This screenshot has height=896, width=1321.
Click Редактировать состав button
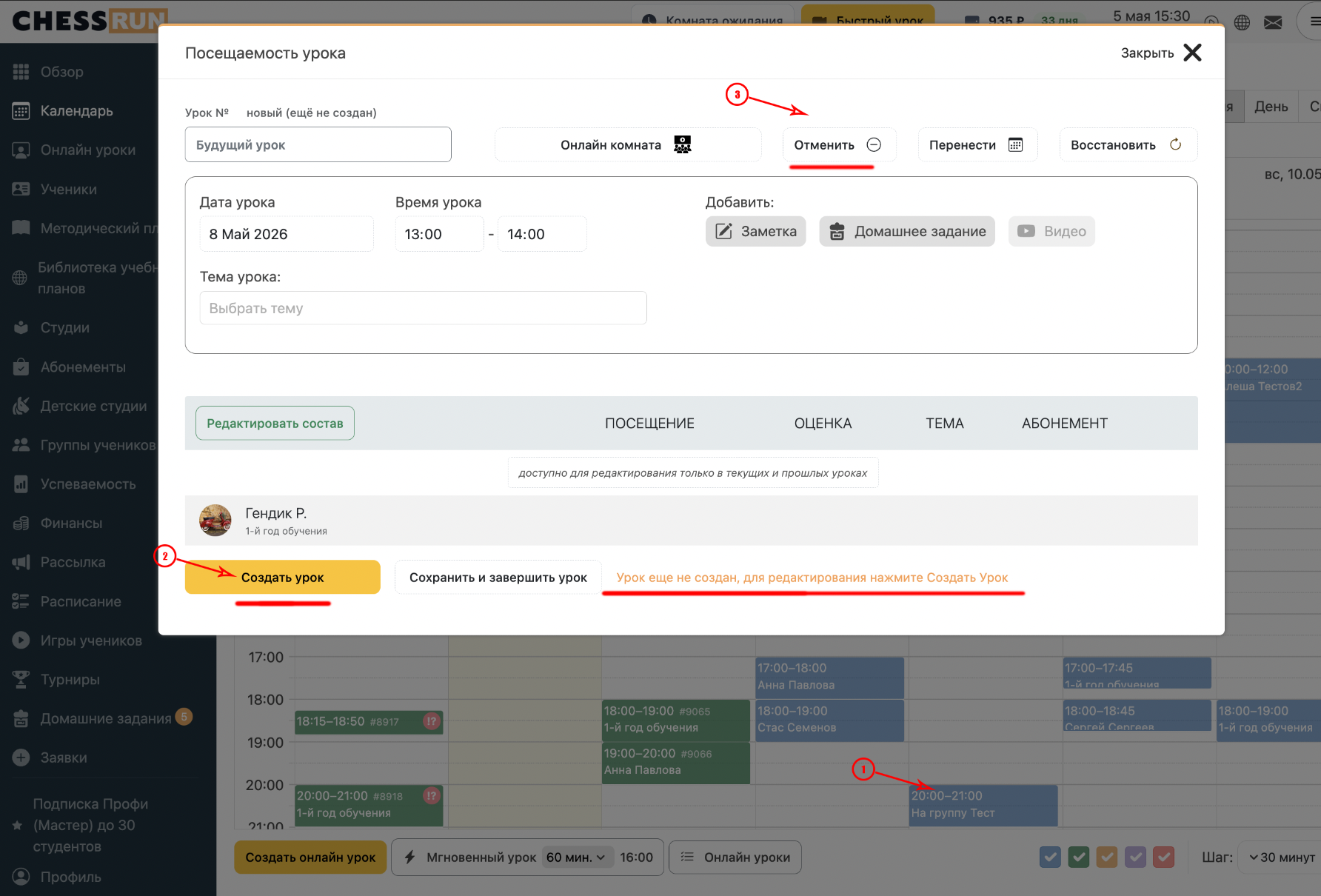click(x=275, y=424)
